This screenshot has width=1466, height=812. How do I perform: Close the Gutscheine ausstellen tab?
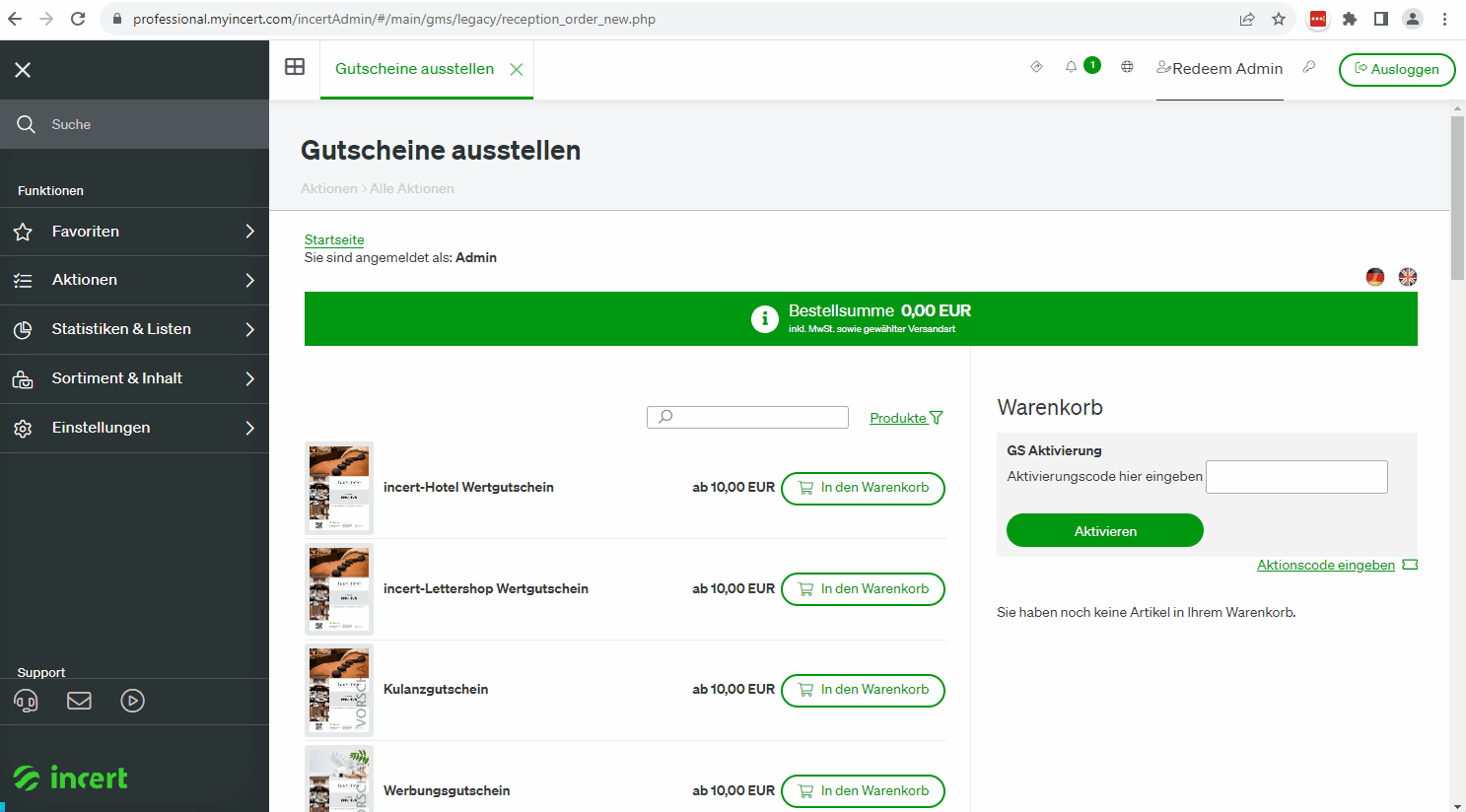tap(516, 69)
